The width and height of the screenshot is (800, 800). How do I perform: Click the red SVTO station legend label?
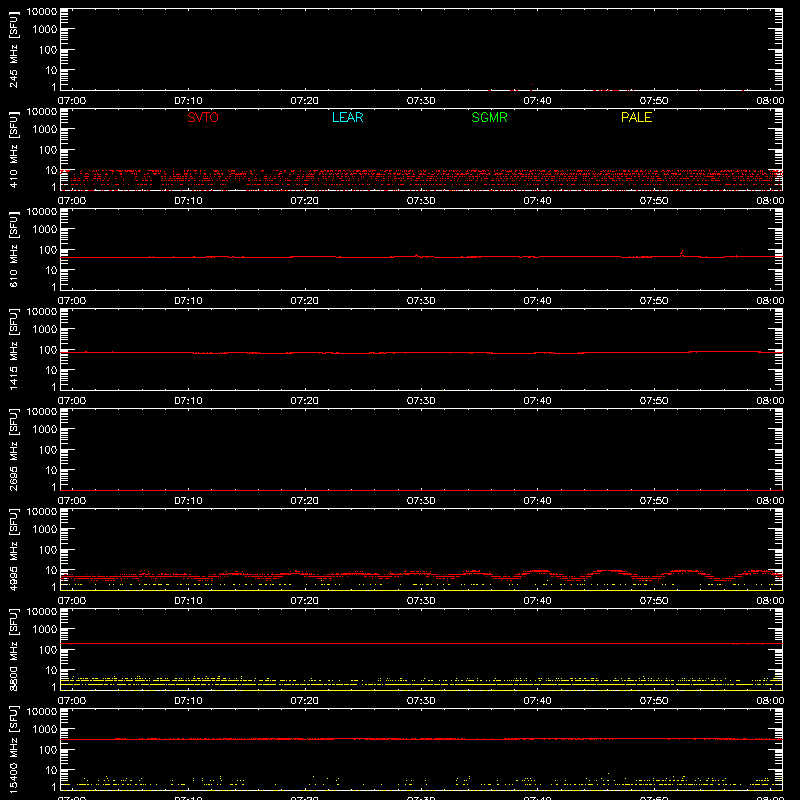203,117
